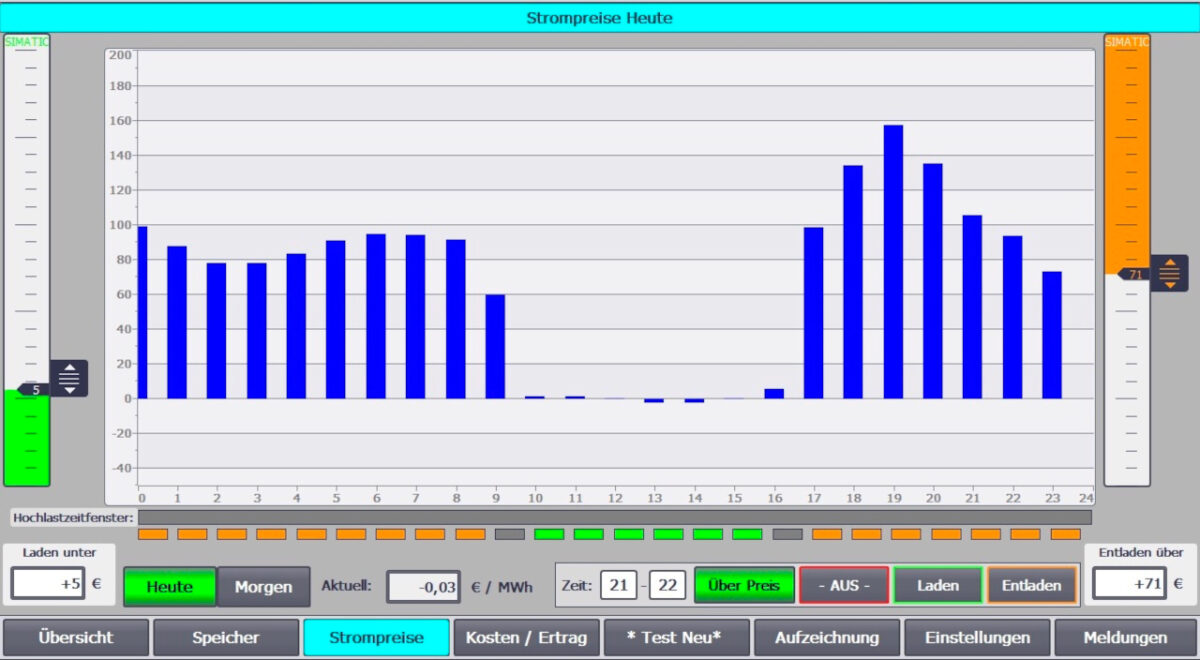The image size is (1200, 660).
Task: Select the gray hour indicator under hour 9
Action: pos(509,534)
